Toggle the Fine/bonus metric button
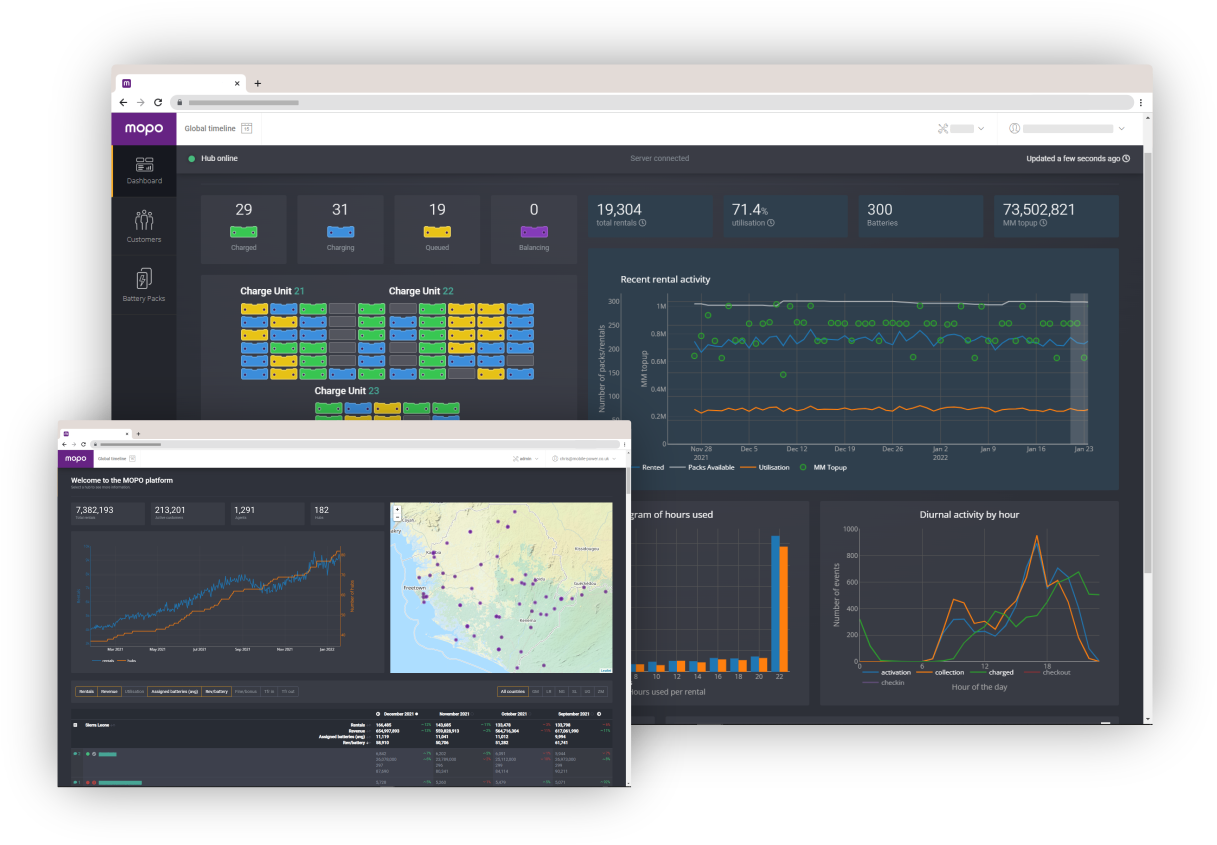This screenshot has width=1217, height=845. coord(246,691)
